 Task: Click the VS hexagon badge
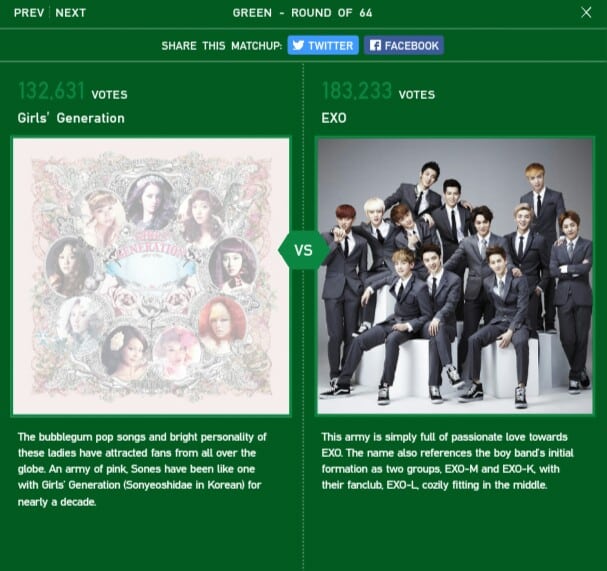coord(303,250)
